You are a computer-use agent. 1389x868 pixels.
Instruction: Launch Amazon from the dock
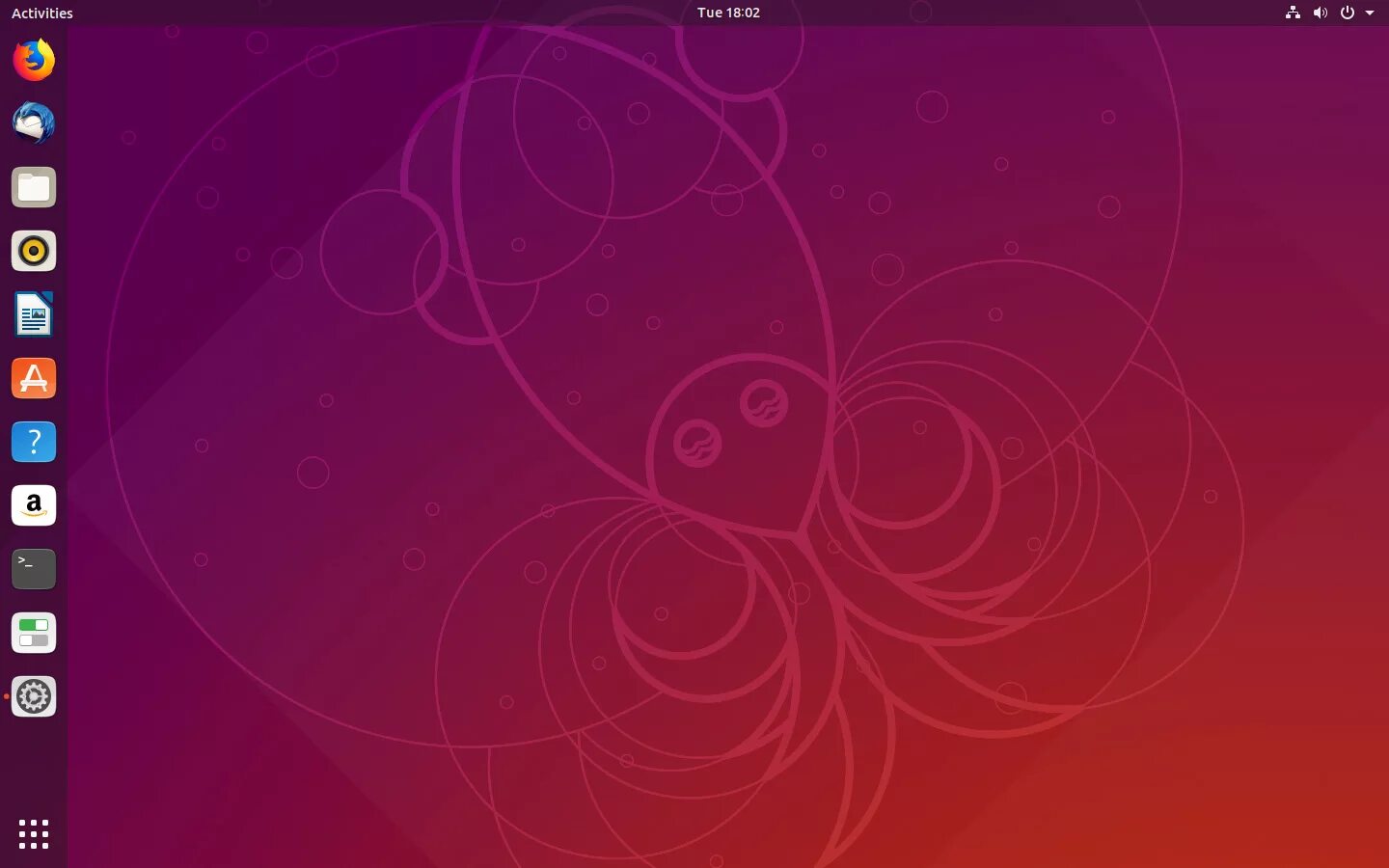pyautogui.click(x=34, y=505)
